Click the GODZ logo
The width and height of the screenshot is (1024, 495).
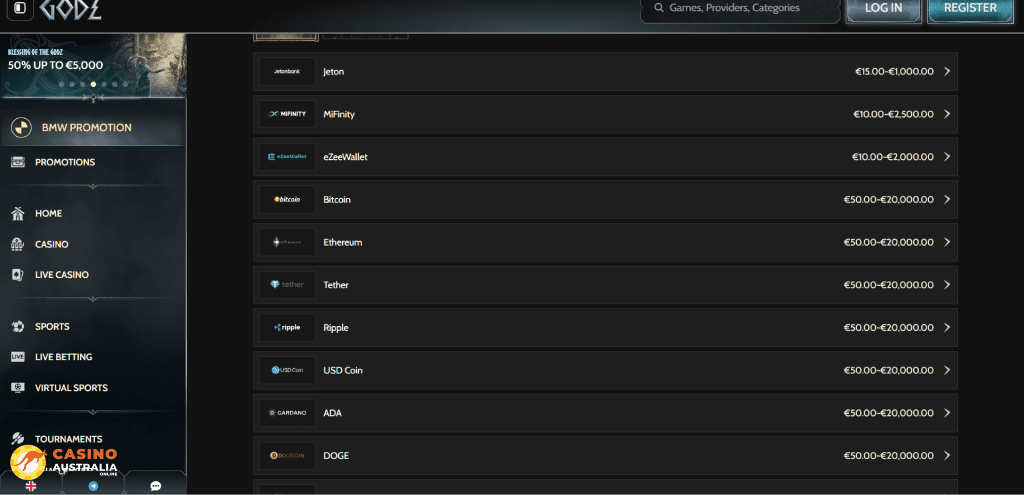tap(70, 9)
